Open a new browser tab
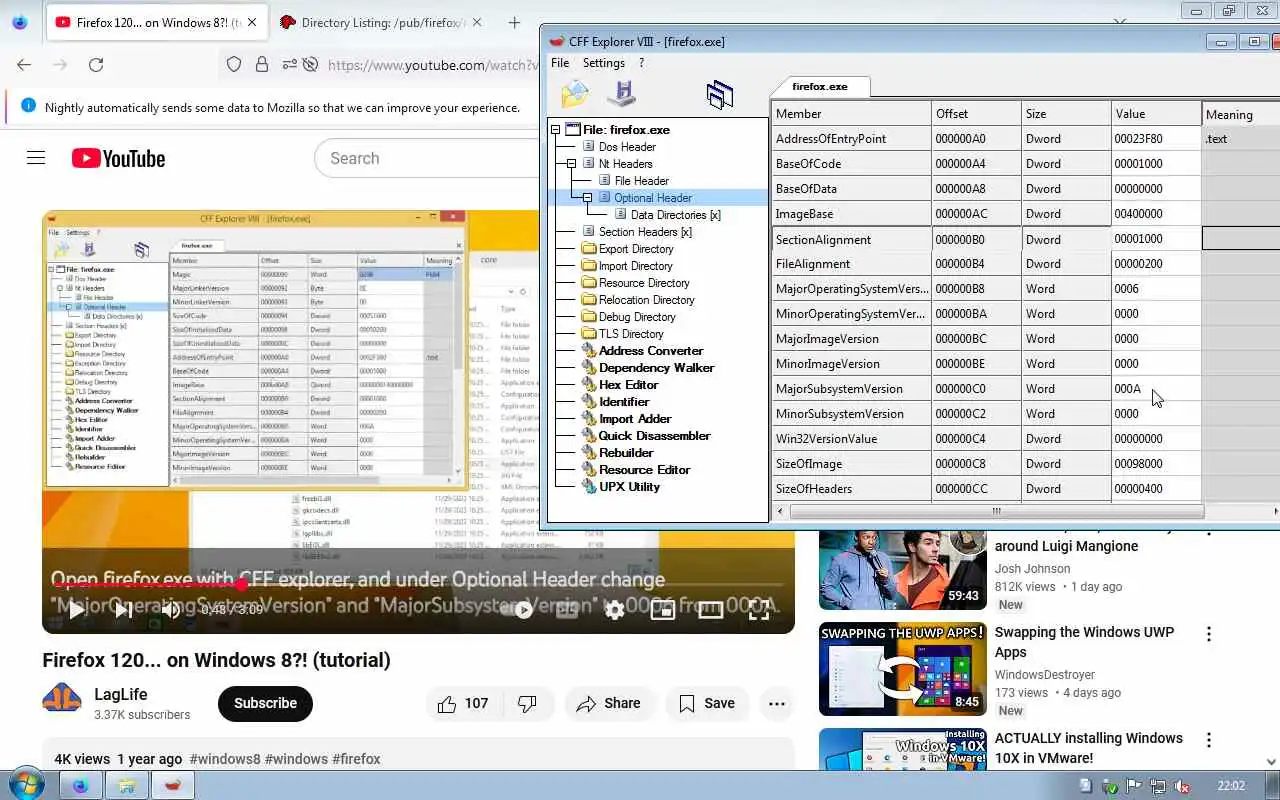 [x=514, y=22]
